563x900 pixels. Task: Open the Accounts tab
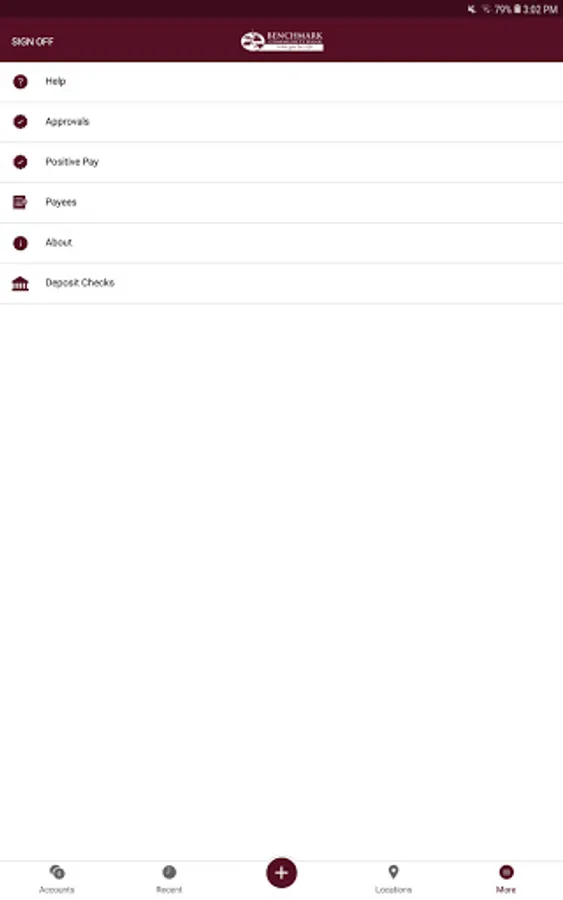(57, 879)
